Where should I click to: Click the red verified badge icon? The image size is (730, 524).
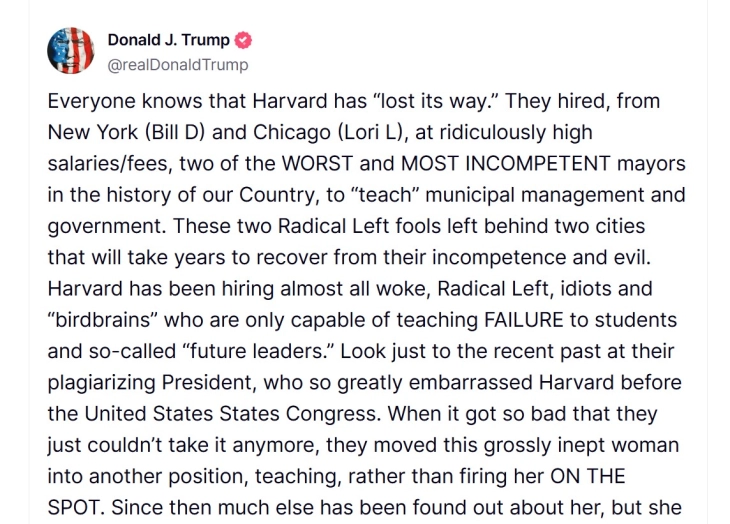243,41
